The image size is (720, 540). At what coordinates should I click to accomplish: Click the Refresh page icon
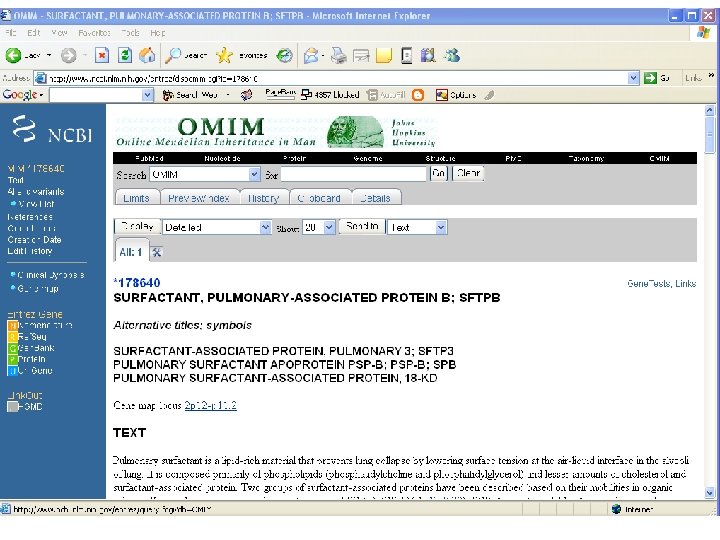click(x=124, y=56)
